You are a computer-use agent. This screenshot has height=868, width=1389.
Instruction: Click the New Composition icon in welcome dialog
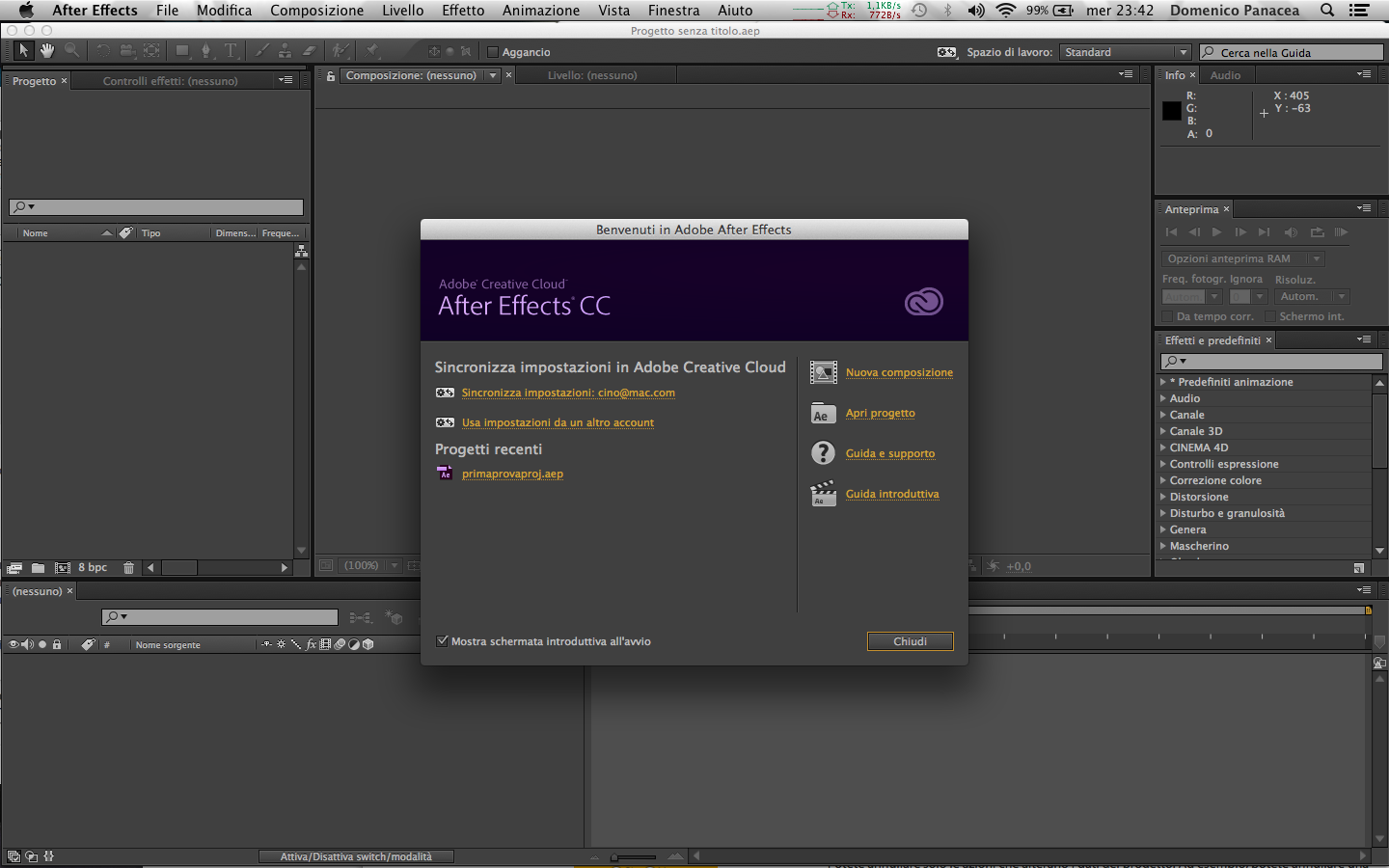tap(824, 372)
